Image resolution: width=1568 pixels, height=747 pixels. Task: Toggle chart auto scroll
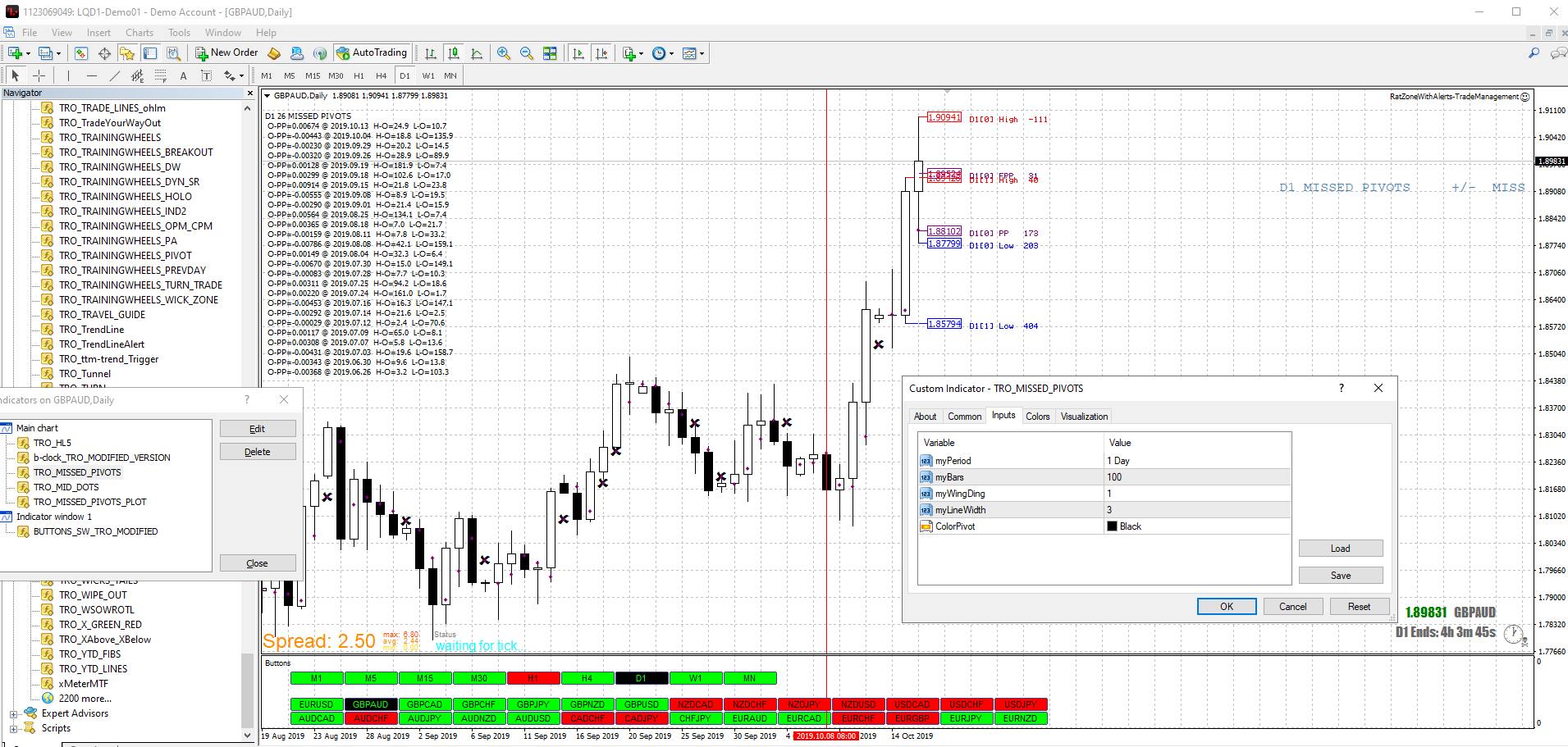[x=578, y=53]
